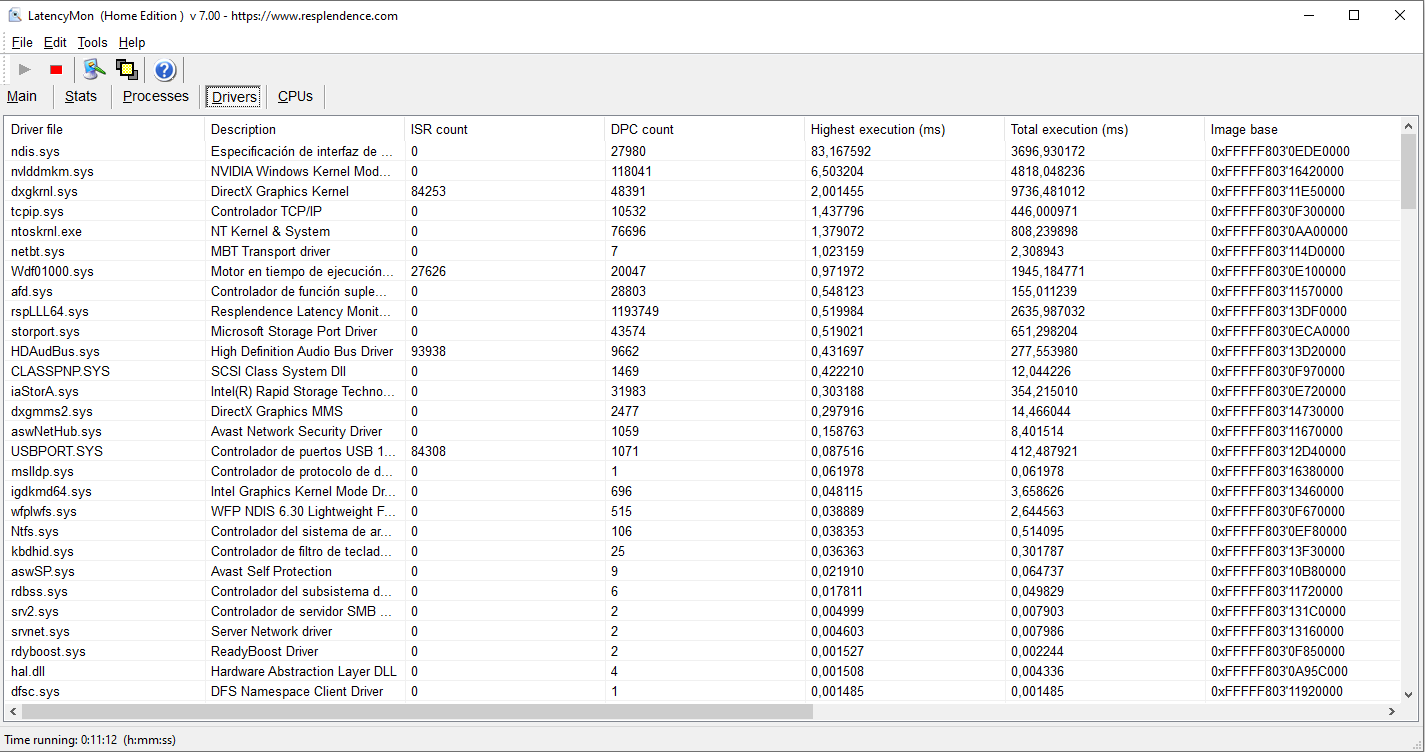
Task: Select the aswNetHub.sys driver row
Action: 702,431
